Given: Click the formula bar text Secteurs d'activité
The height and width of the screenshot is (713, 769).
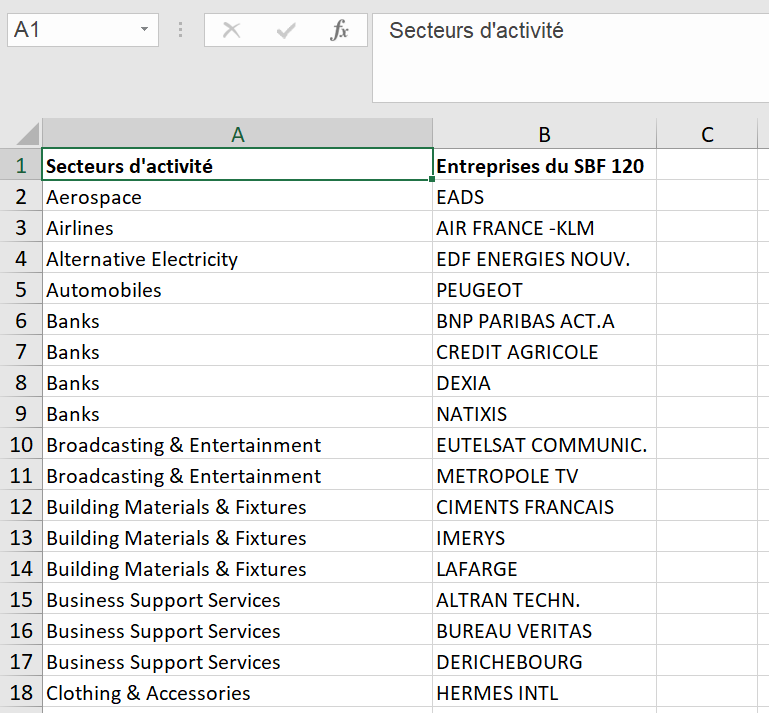Looking at the screenshot, I should (x=476, y=31).
